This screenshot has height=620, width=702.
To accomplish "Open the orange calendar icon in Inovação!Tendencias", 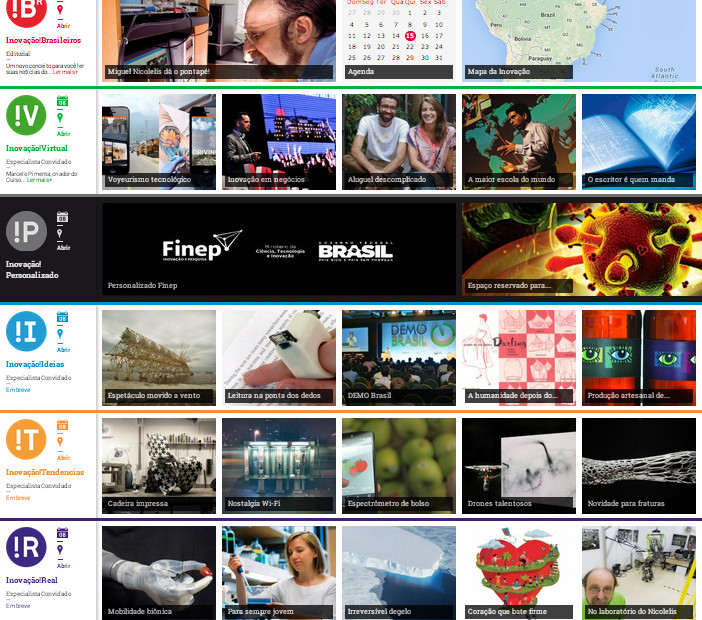I will point(62,425).
